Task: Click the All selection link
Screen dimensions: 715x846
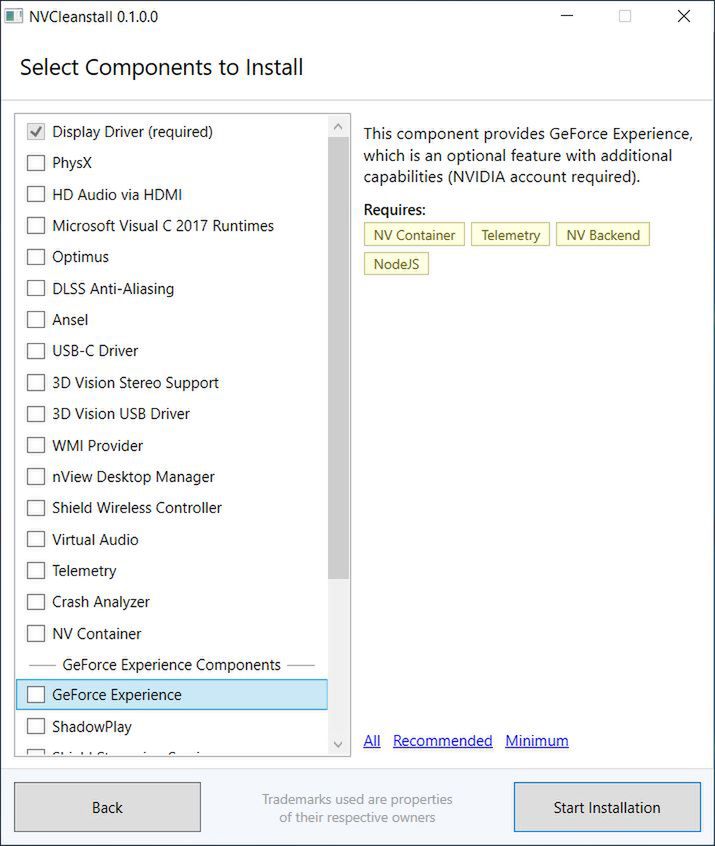Action: pyautogui.click(x=372, y=741)
